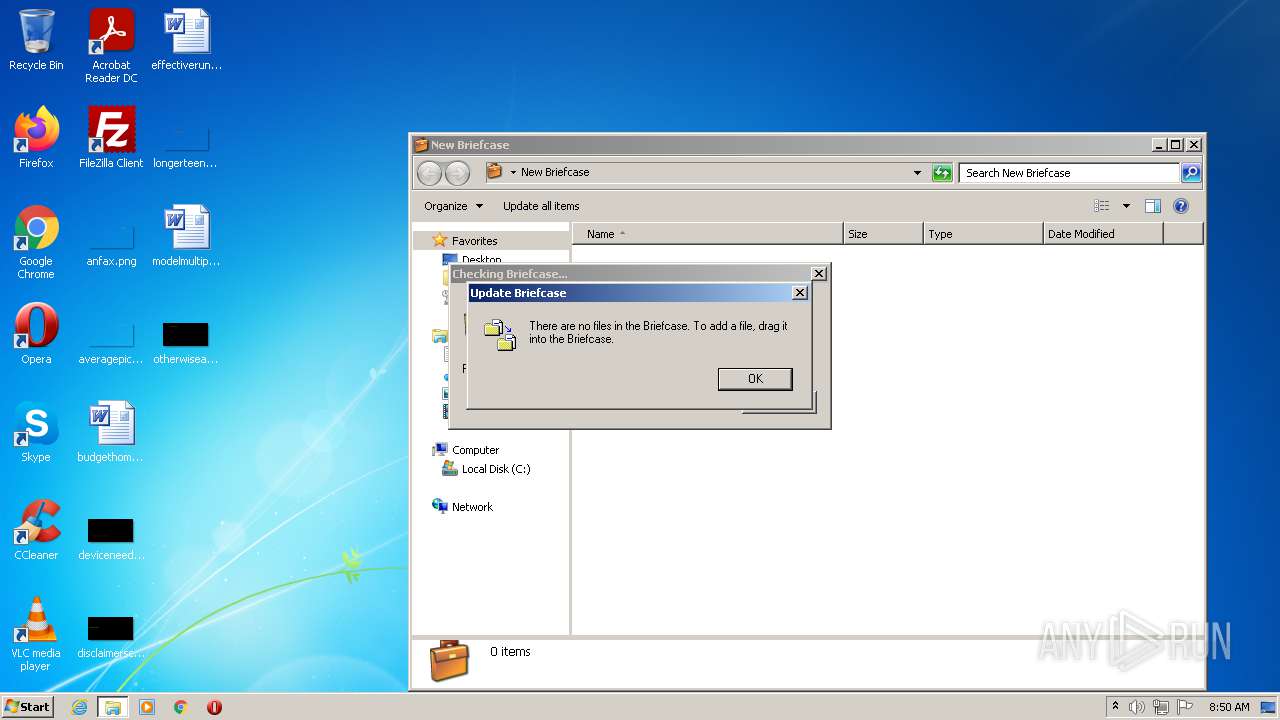Image resolution: width=1280 pixels, height=720 pixels.
Task: Select Computer in the navigation pane
Action: click(475, 450)
